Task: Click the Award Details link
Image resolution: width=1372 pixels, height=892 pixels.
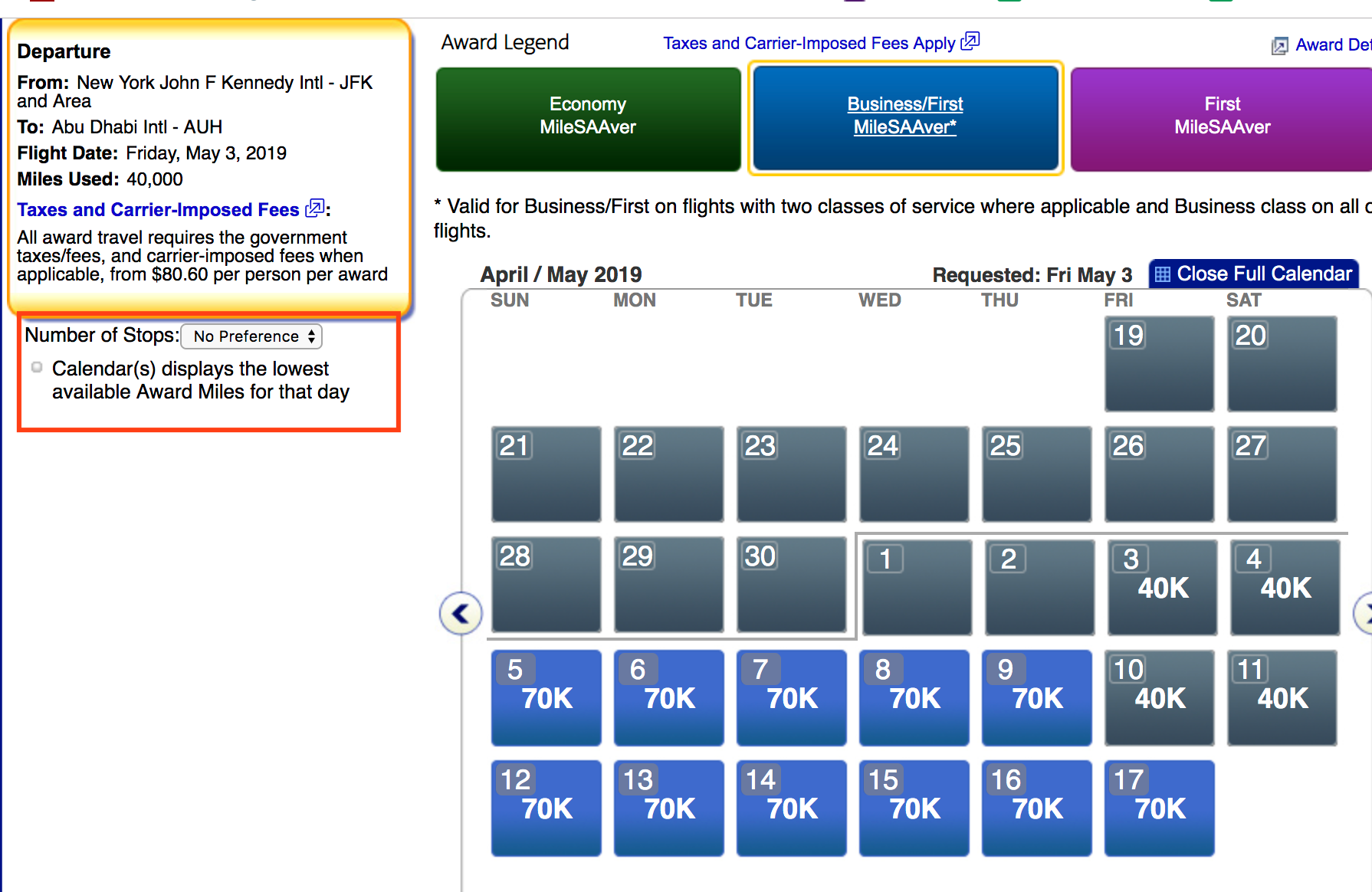Action: click(x=1334, y=45)
